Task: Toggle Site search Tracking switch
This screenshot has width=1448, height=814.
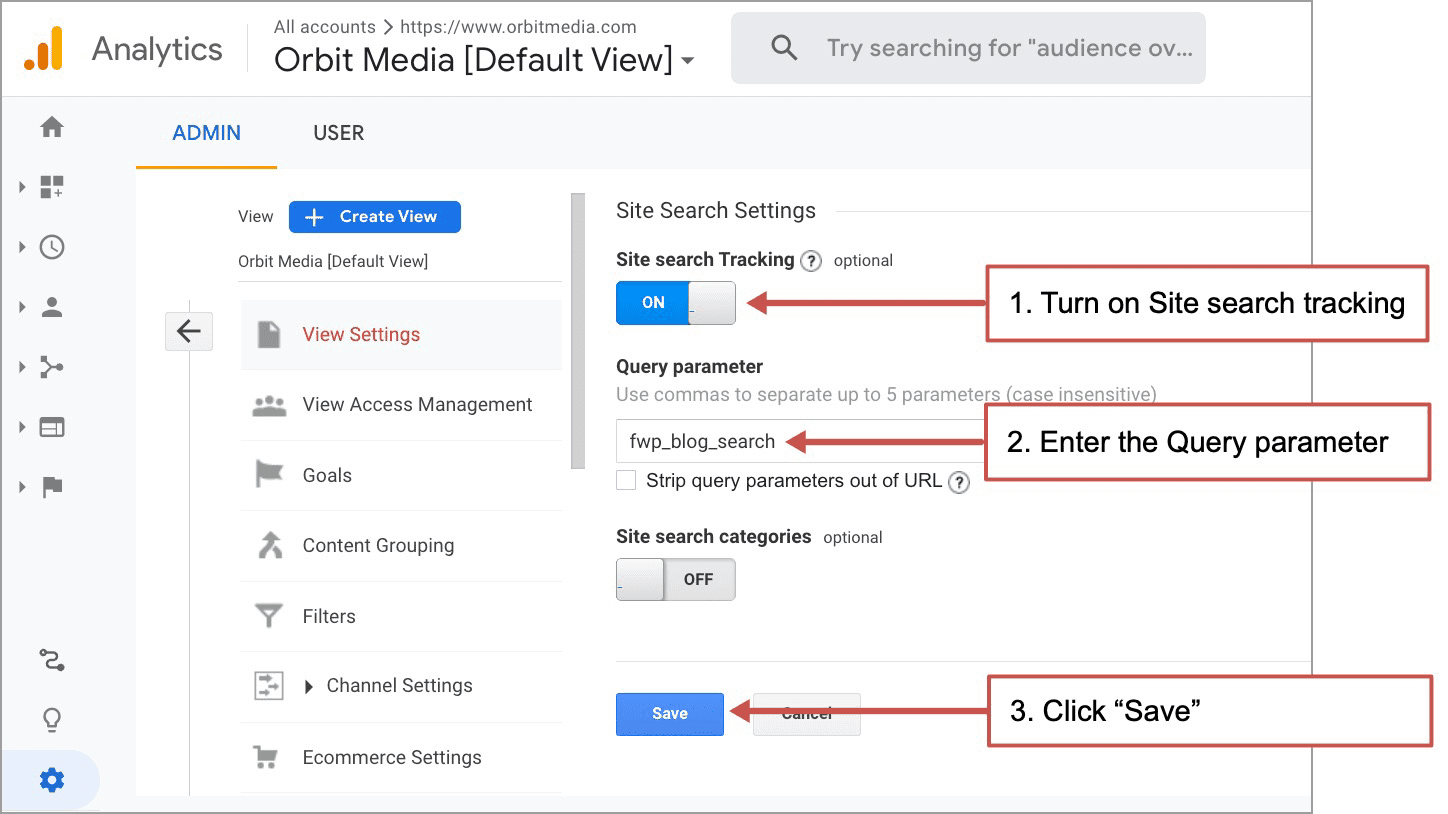Action: click(676, 302)
